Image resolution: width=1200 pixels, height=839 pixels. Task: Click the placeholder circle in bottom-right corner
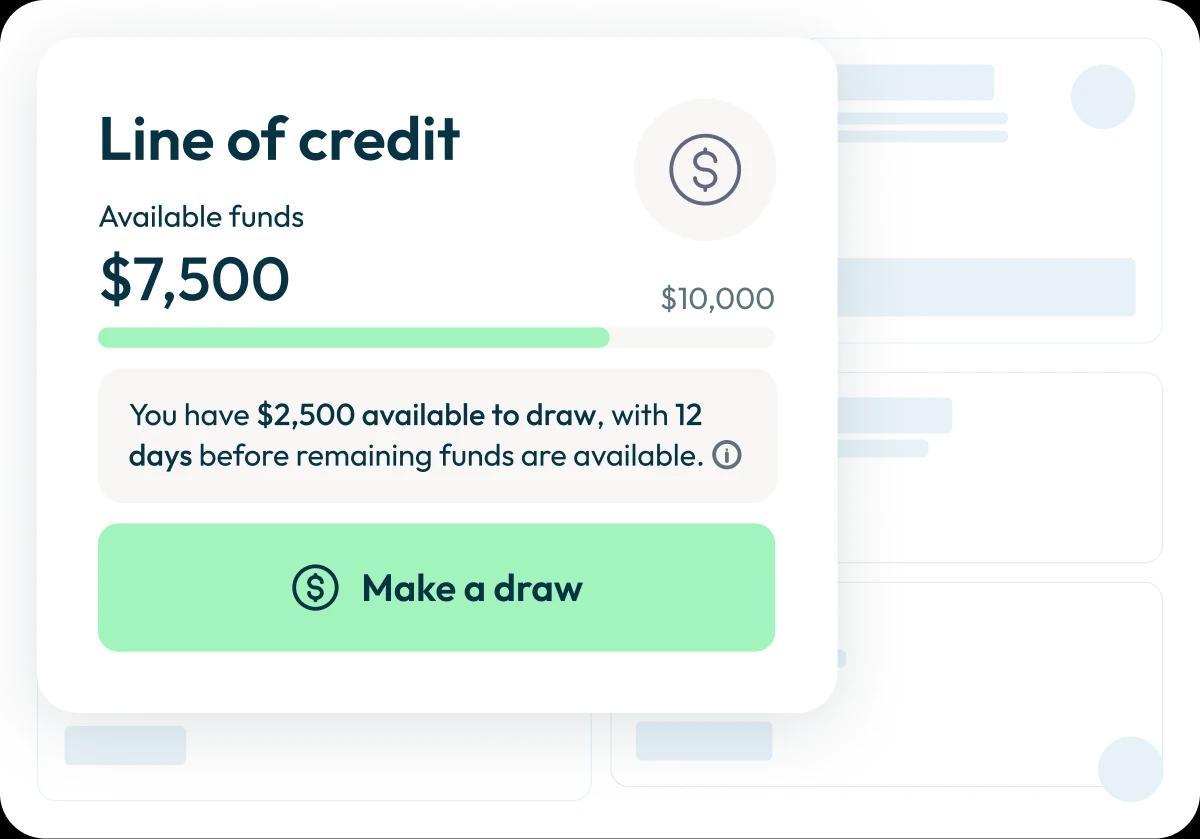tap(1130, 769)
